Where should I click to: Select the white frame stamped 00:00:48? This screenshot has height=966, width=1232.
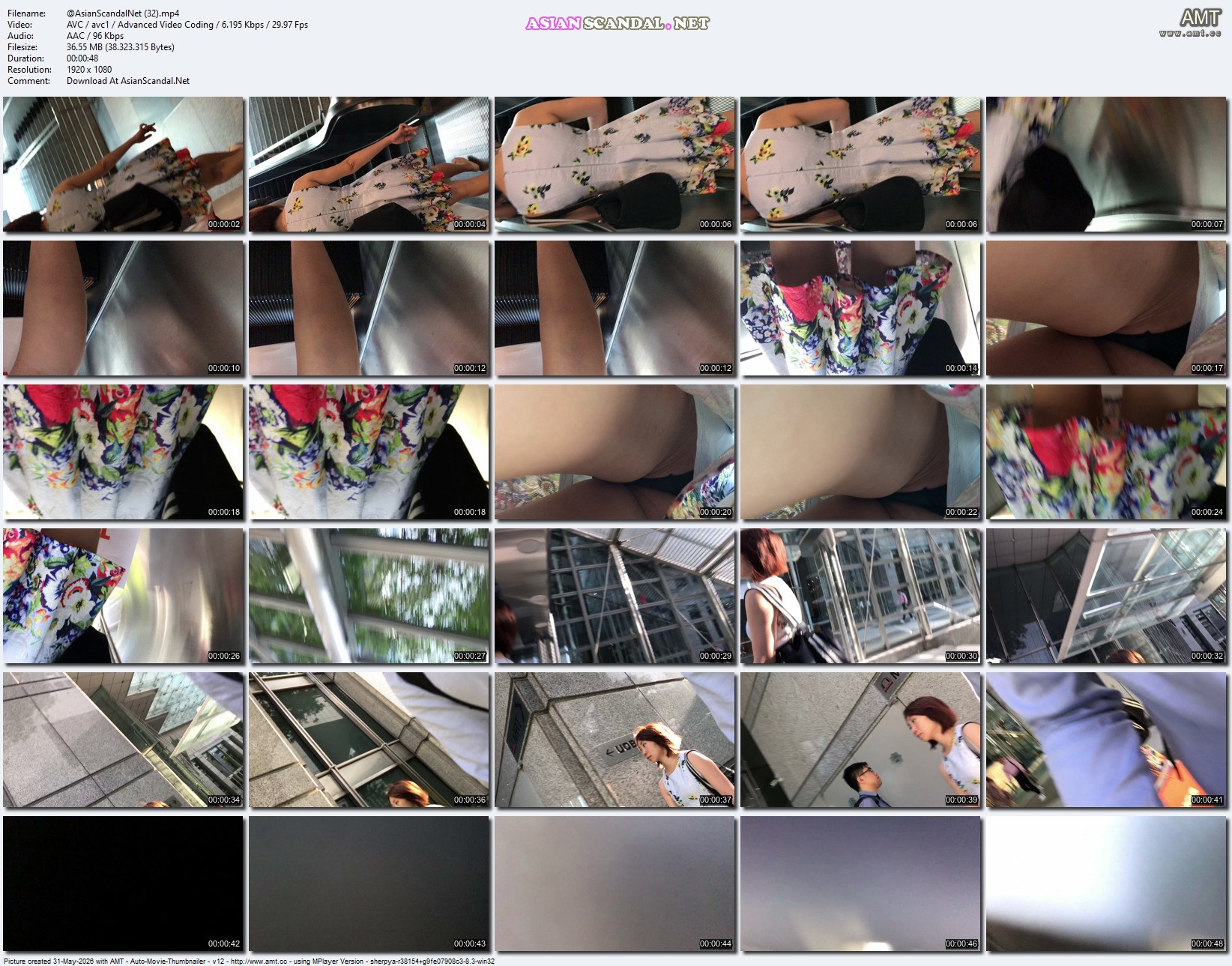[1106, 884]
